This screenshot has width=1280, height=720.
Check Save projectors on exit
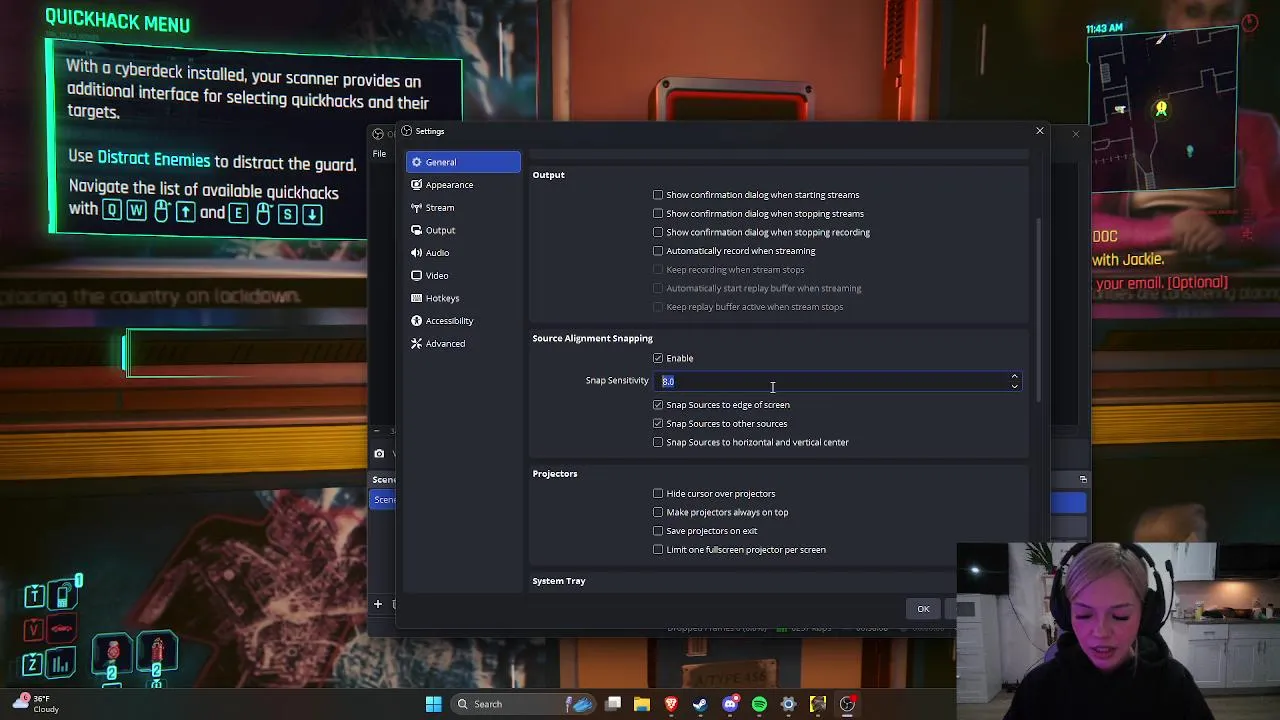point(658,531)
